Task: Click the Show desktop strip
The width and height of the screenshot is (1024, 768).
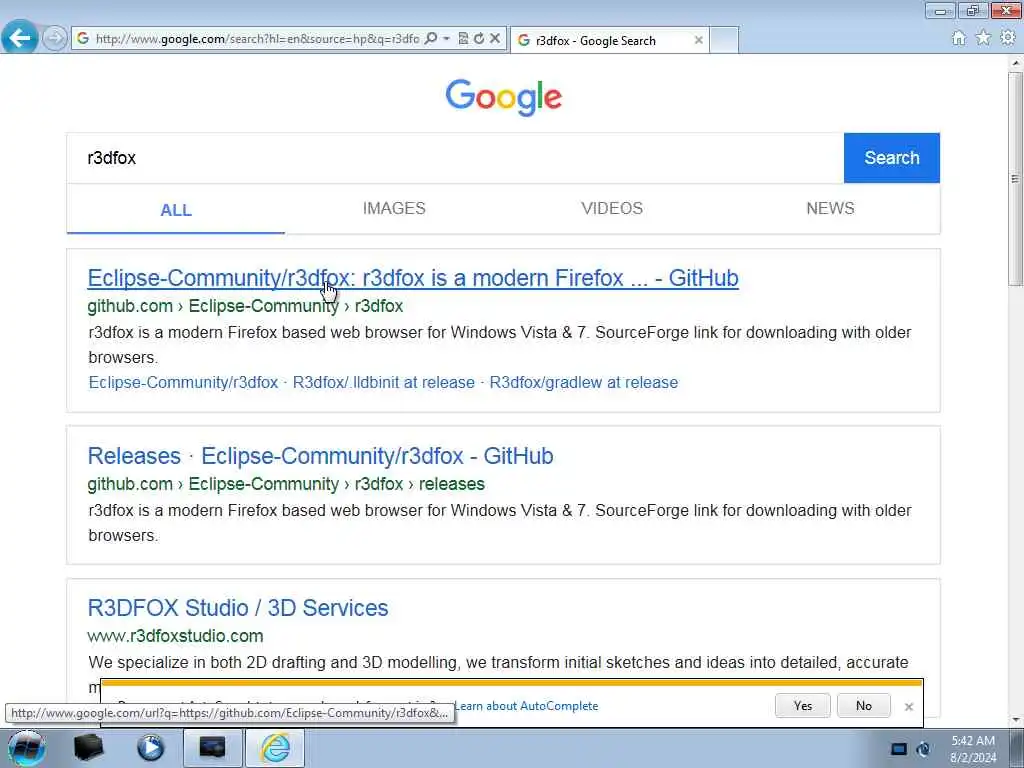Action: point(1017,748)
